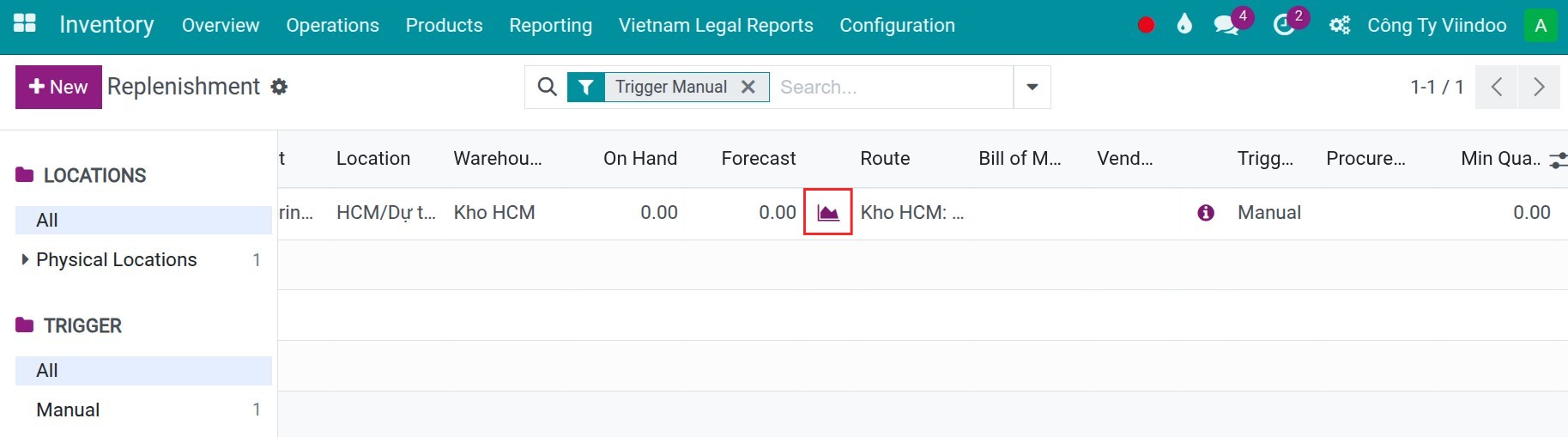This screenshot has height=437, width=1568.
Task: Open the Configuration menu
Action: (x=897, y=25)
